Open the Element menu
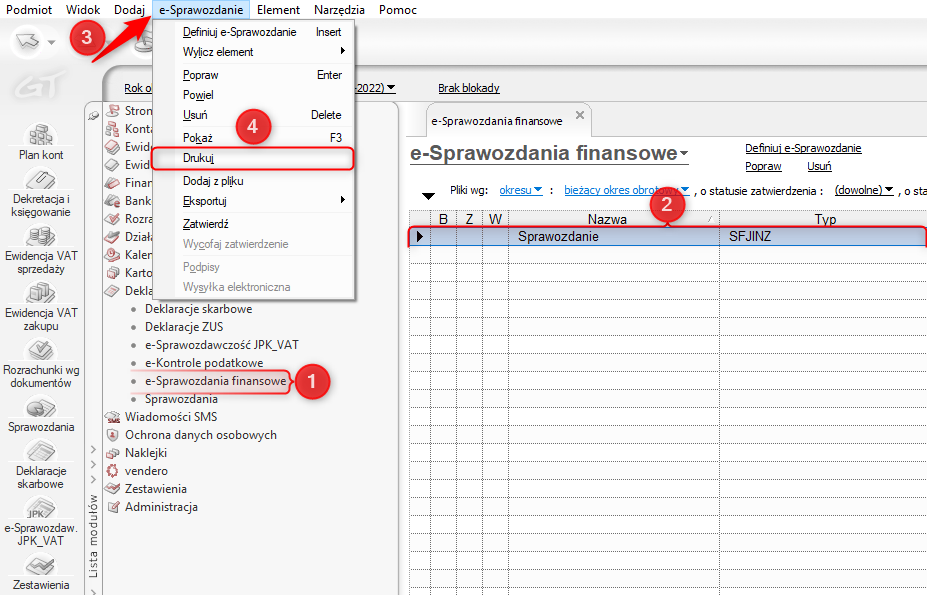Image resolution: width=927 pixels, height=595 pixels. click(278, 10)
